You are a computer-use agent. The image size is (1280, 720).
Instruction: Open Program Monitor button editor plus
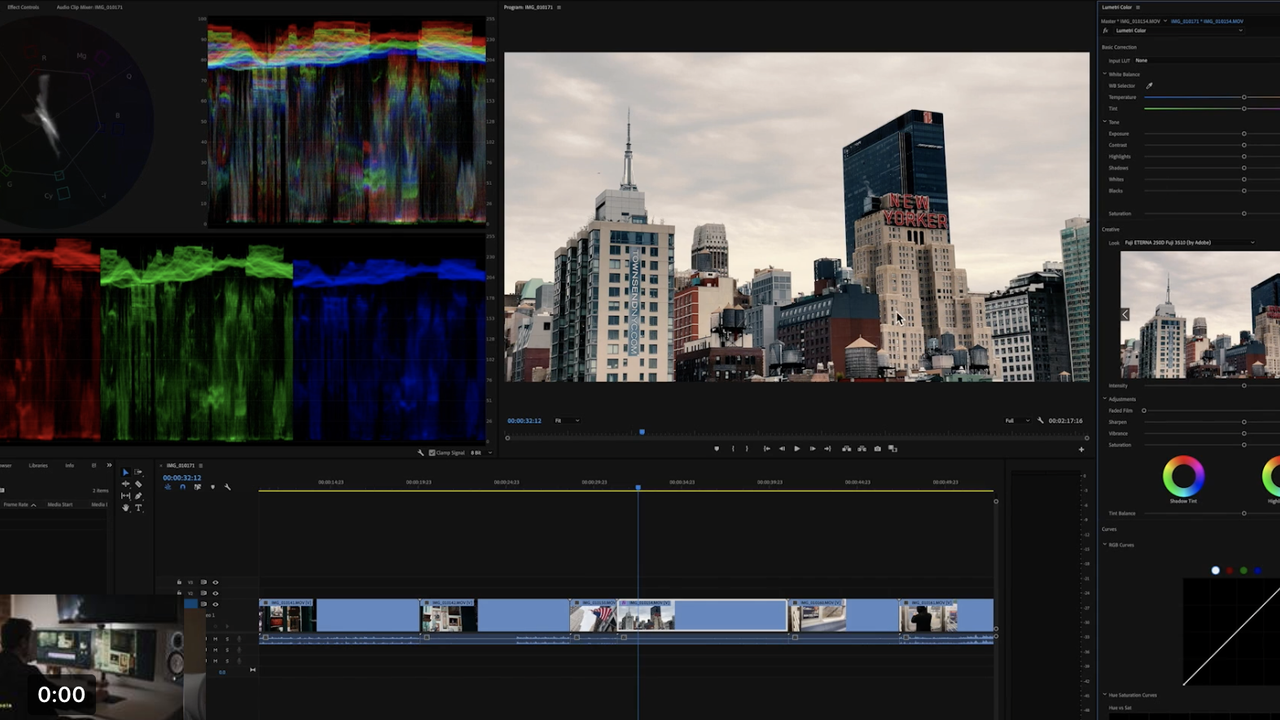[x=1081, y=449]
